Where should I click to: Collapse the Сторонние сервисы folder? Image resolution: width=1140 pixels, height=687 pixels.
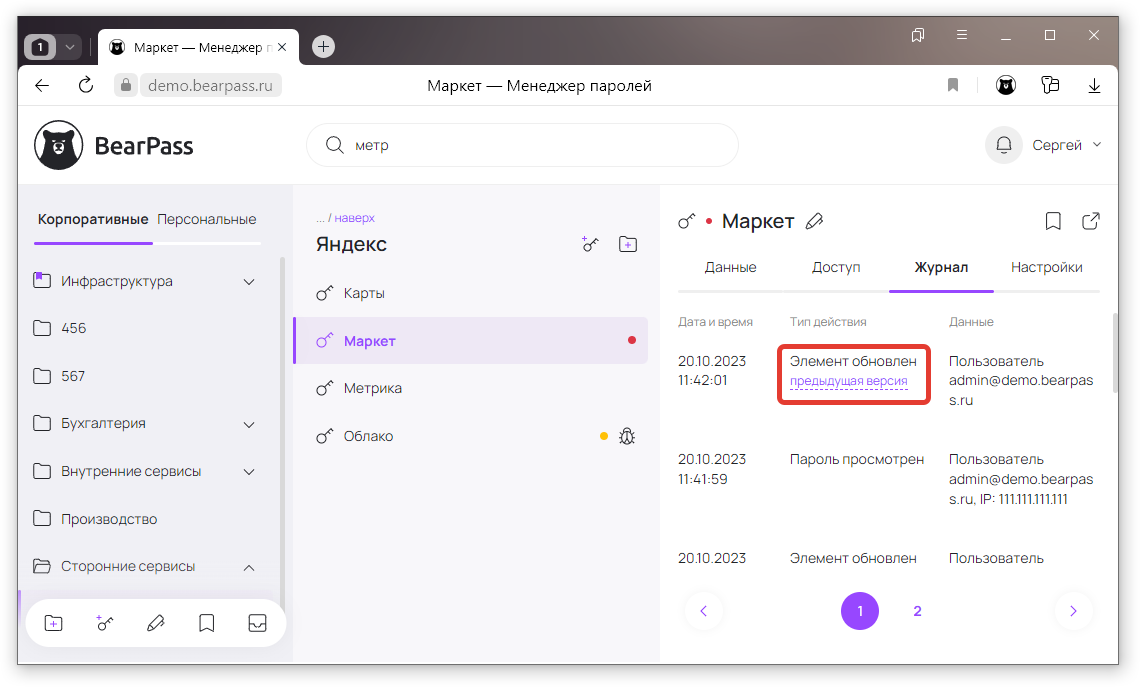coord(250,567)
